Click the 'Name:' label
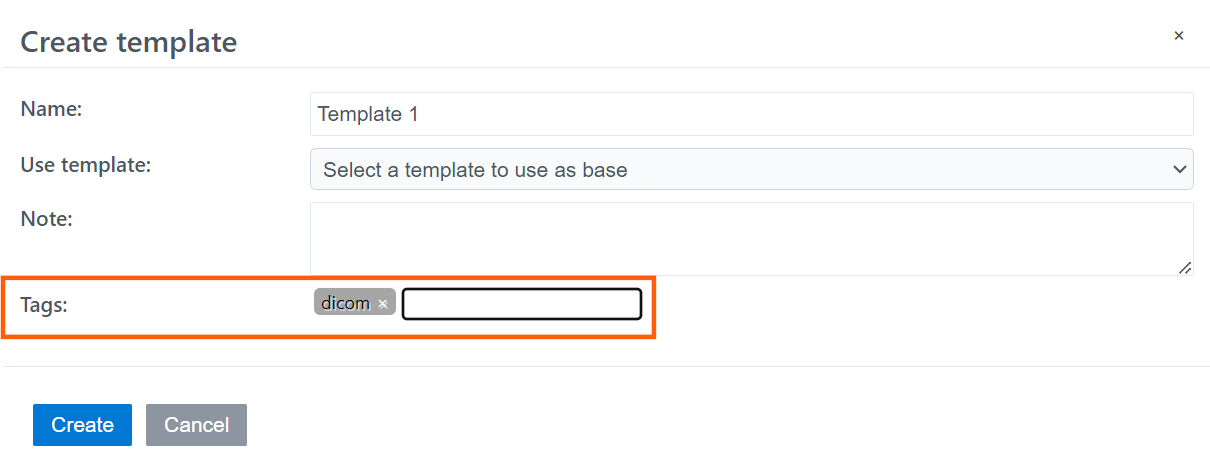Image resolution: width=1210 pixels, height=466 pixels. (x=51, y=110)
